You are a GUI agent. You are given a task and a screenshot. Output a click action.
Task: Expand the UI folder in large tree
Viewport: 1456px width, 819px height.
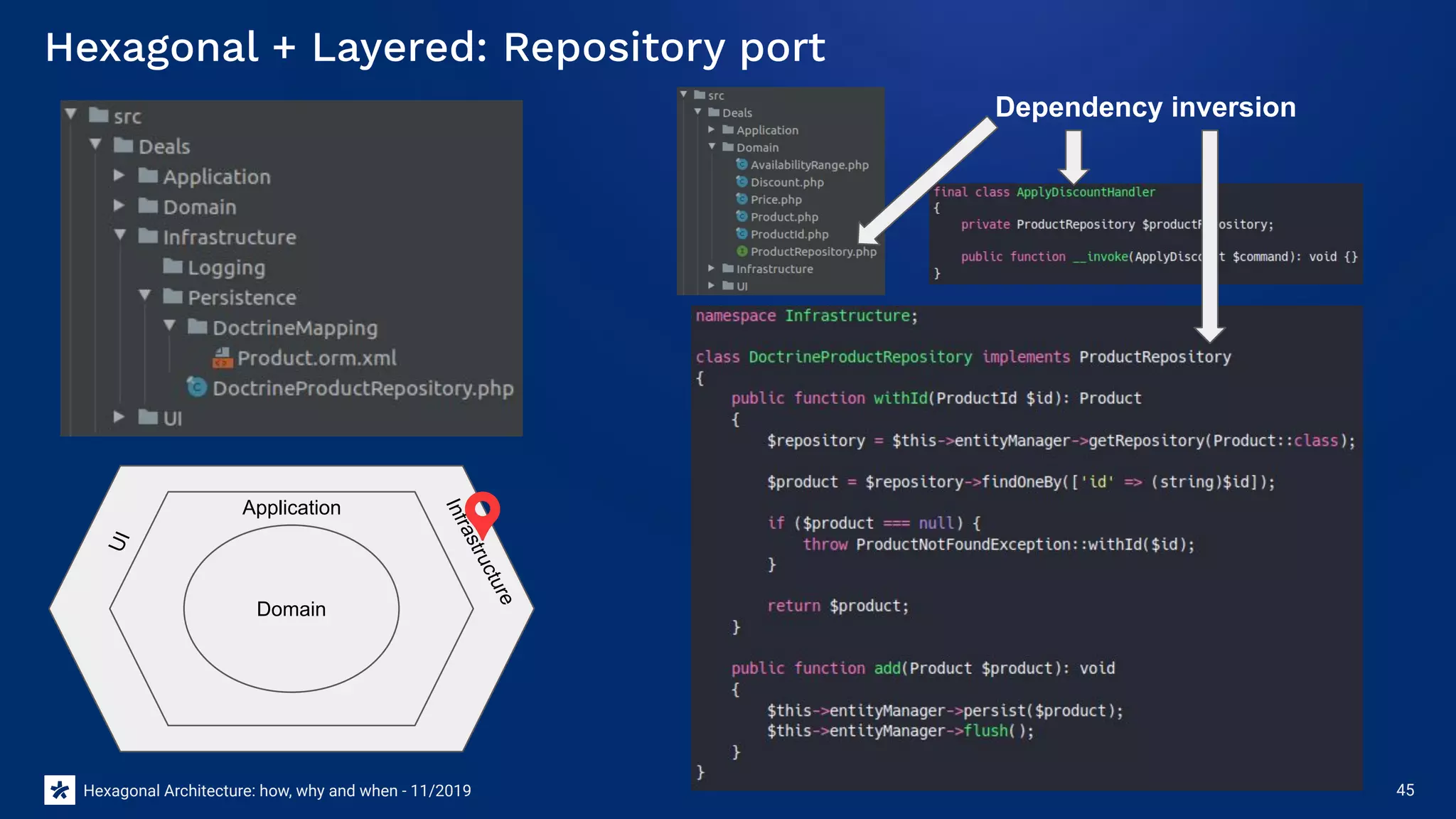119,417
